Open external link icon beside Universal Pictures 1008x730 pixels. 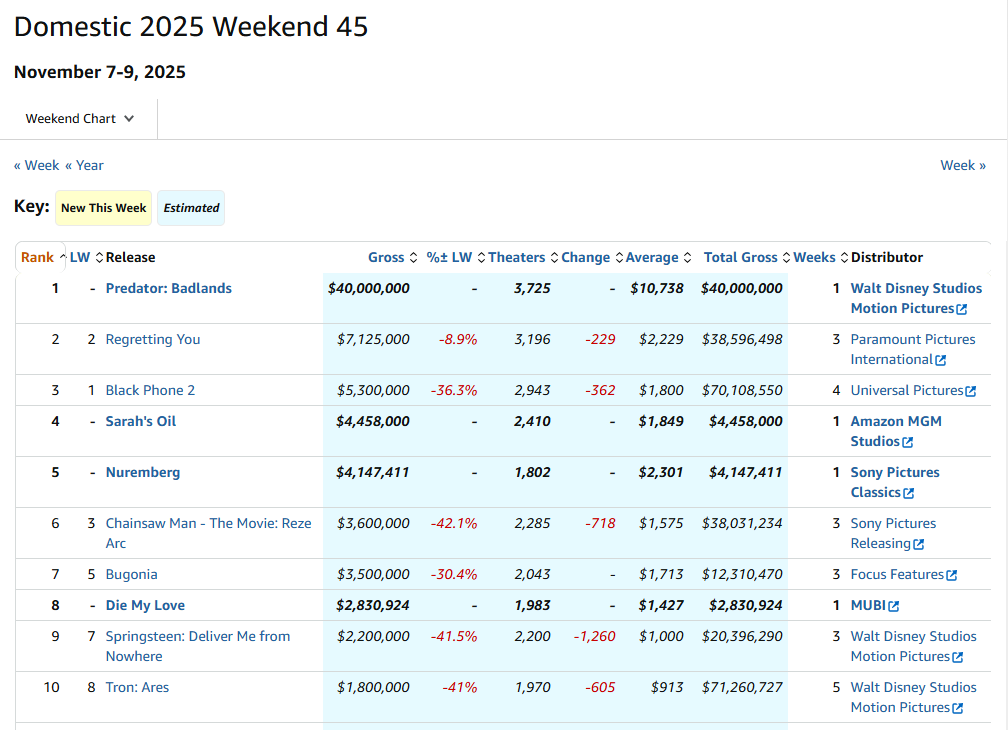coord(970,391)
